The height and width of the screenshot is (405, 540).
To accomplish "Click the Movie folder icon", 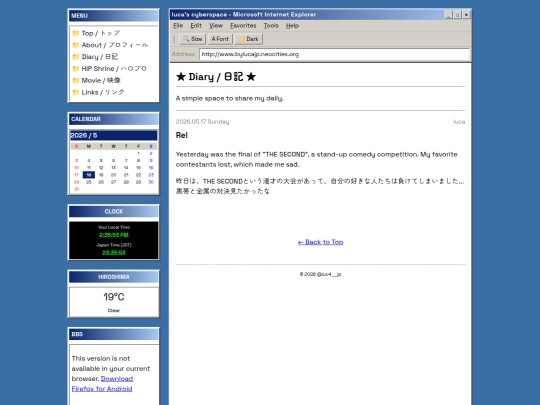I will [76, 81].
